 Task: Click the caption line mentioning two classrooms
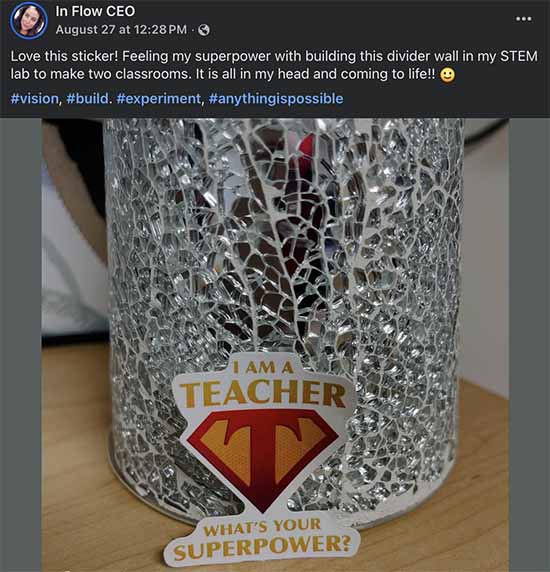(223, 74)
